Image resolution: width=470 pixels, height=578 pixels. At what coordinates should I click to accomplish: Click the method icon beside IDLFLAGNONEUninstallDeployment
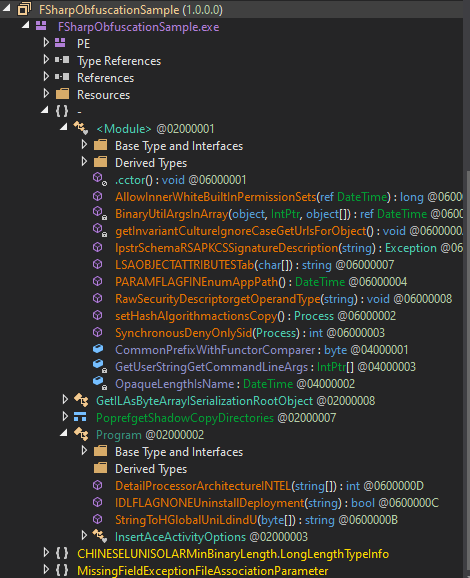tap(98, 502)
